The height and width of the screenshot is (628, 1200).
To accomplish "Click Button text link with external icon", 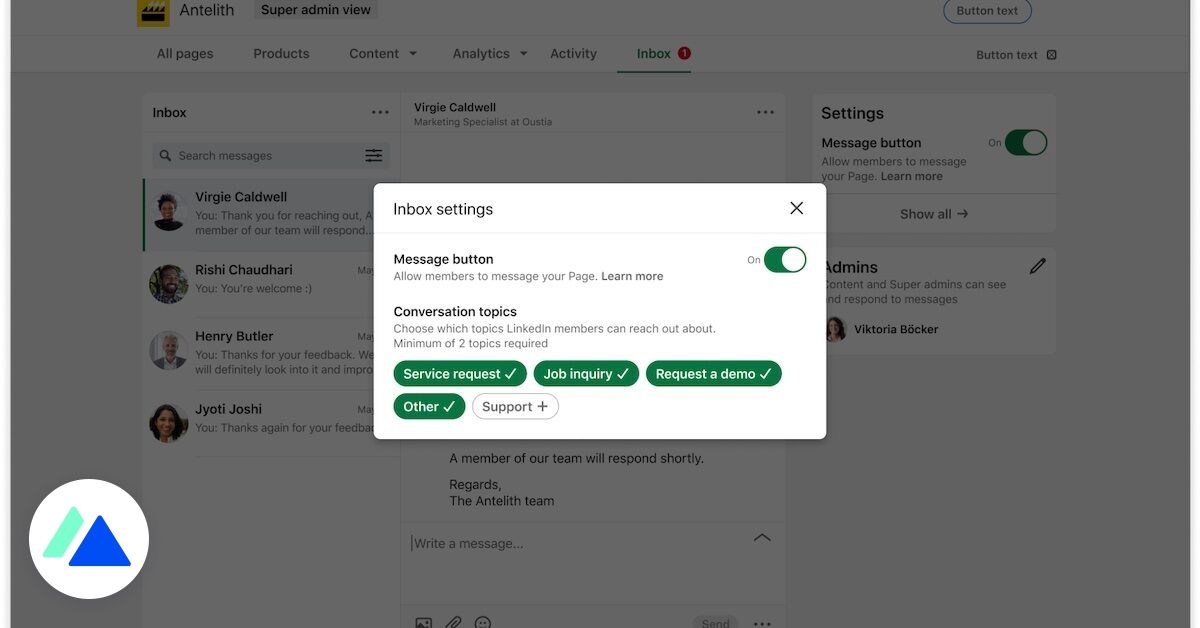I will 1016,55.
